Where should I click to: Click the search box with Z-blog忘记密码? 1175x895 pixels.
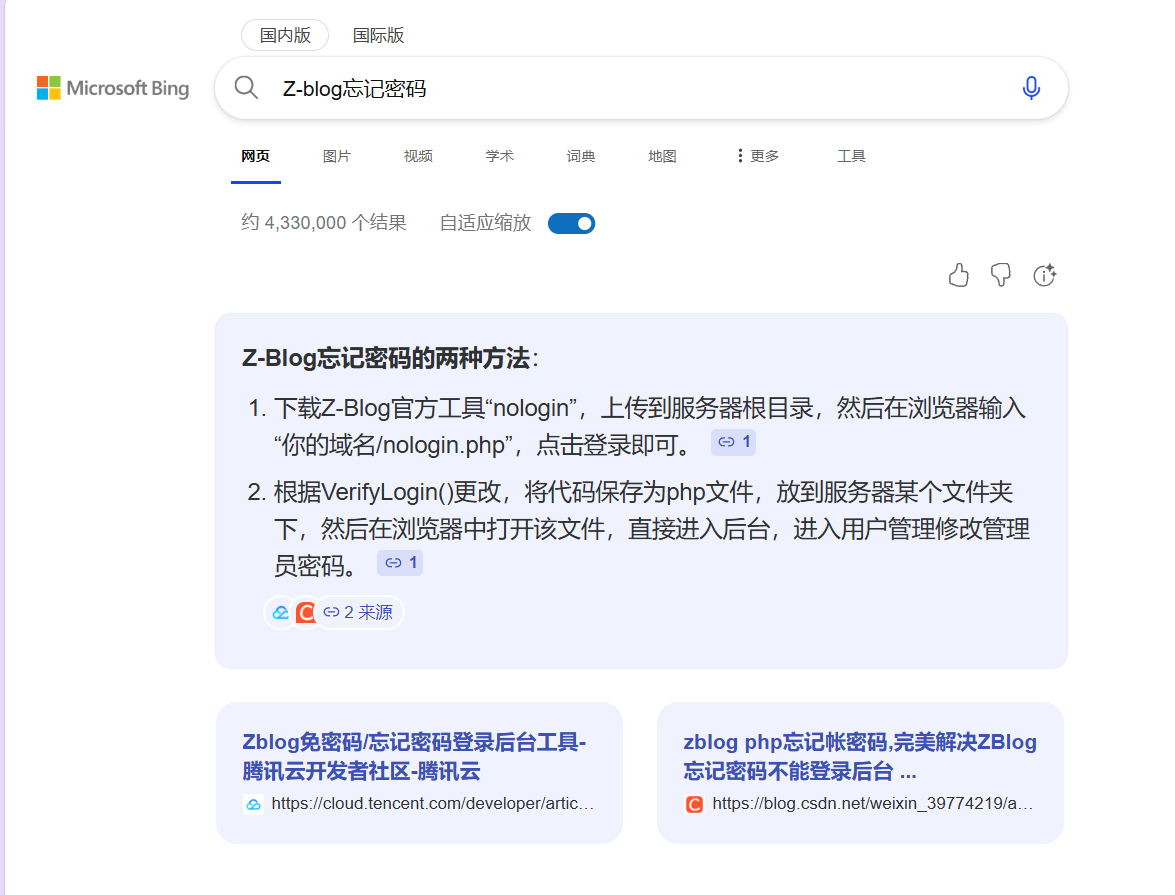(x=641, y=88)
